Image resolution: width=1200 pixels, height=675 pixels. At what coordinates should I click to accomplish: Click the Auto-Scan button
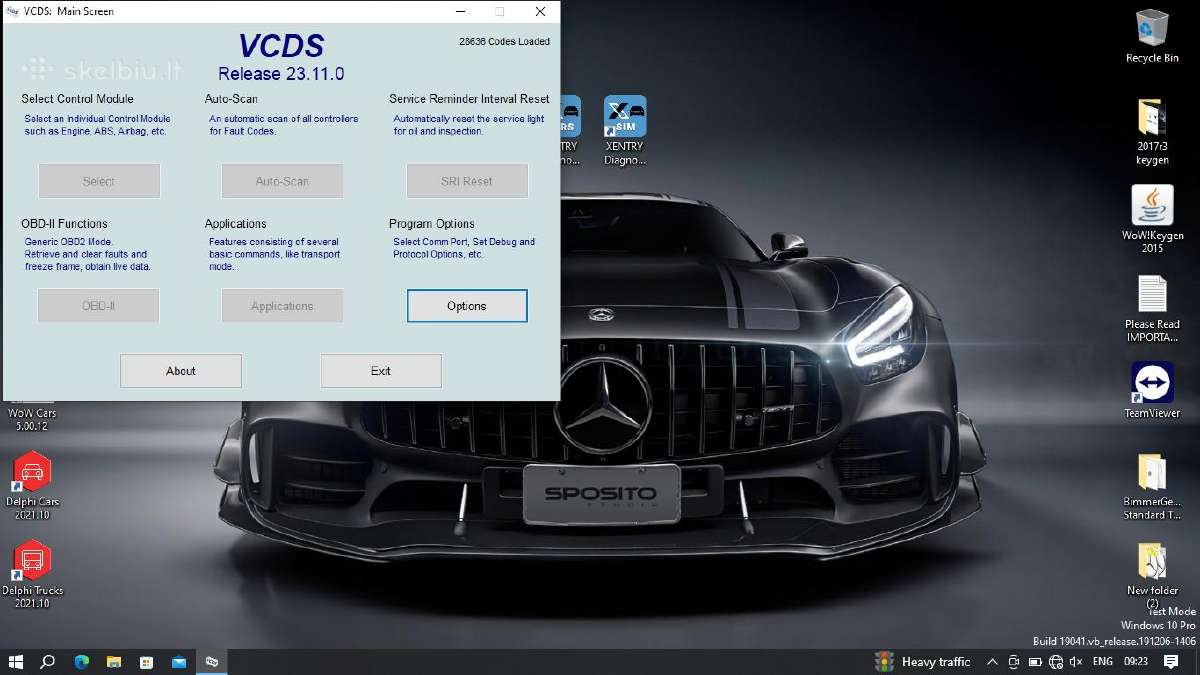tap(282, 181)
